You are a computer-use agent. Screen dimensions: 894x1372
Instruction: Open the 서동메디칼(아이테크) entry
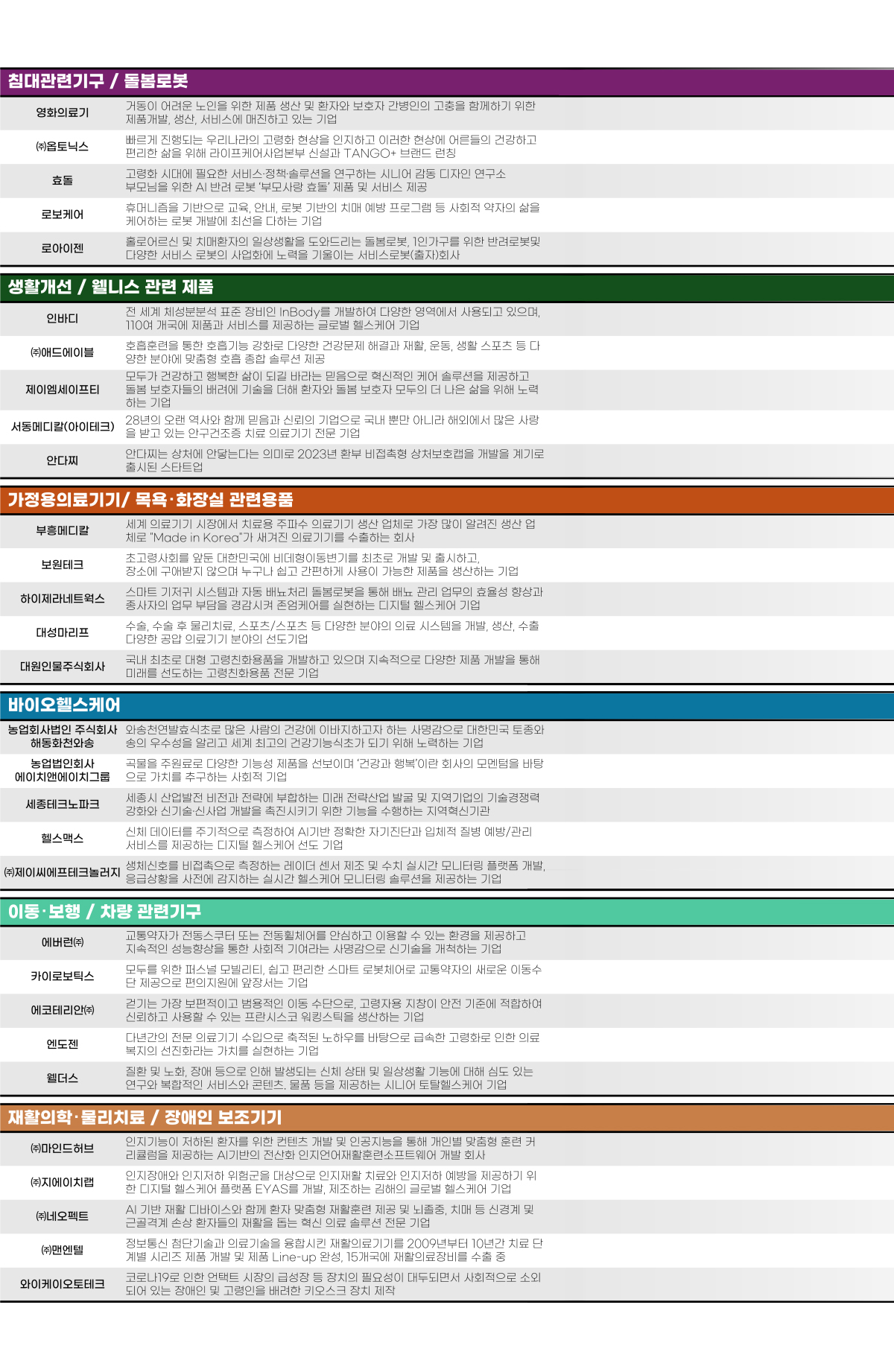pyautogui.click(x=63, y=427)
